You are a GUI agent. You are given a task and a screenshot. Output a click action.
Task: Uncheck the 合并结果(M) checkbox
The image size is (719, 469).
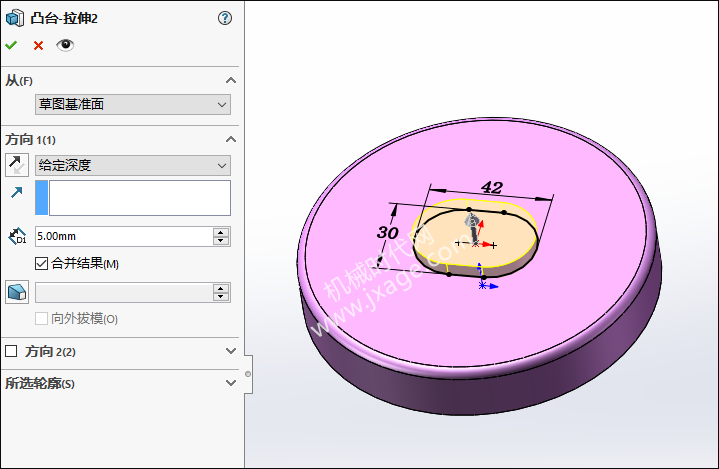pyautogui.click(x=41, y=263)
